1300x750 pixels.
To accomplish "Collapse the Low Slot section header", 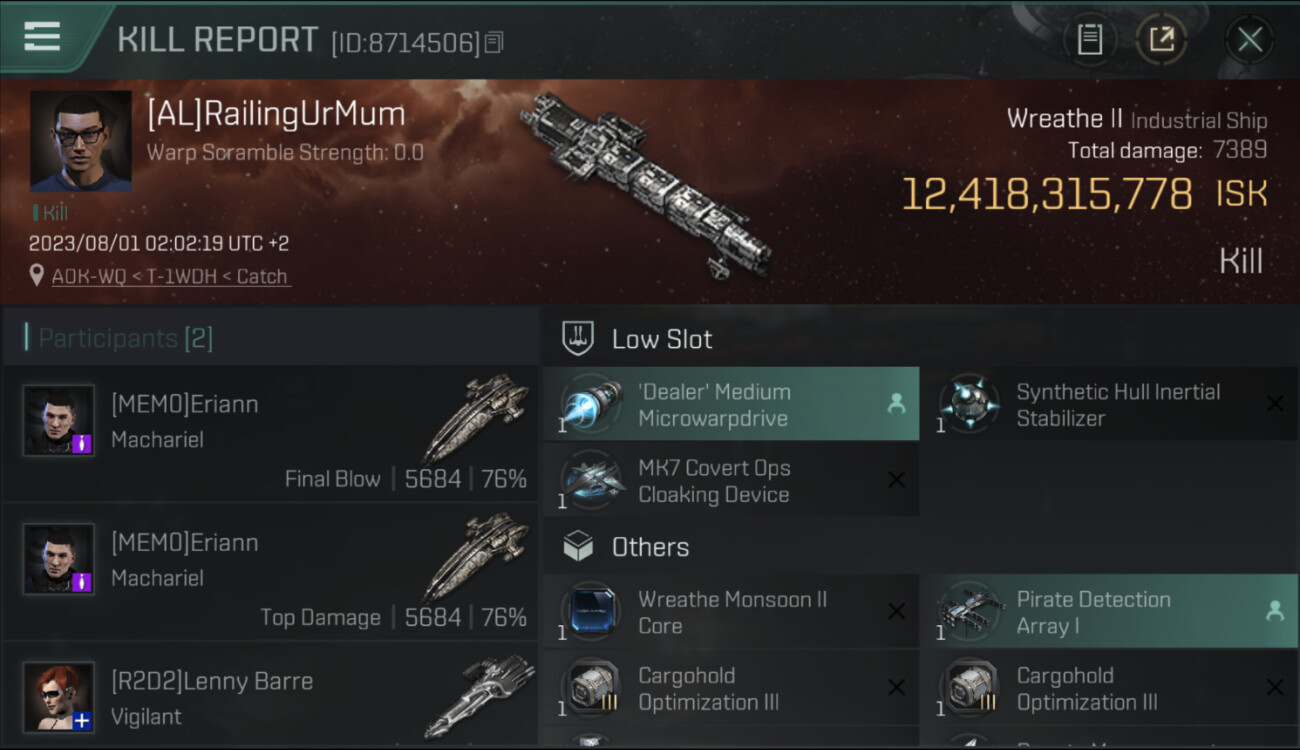I will [x=920, y=339].
